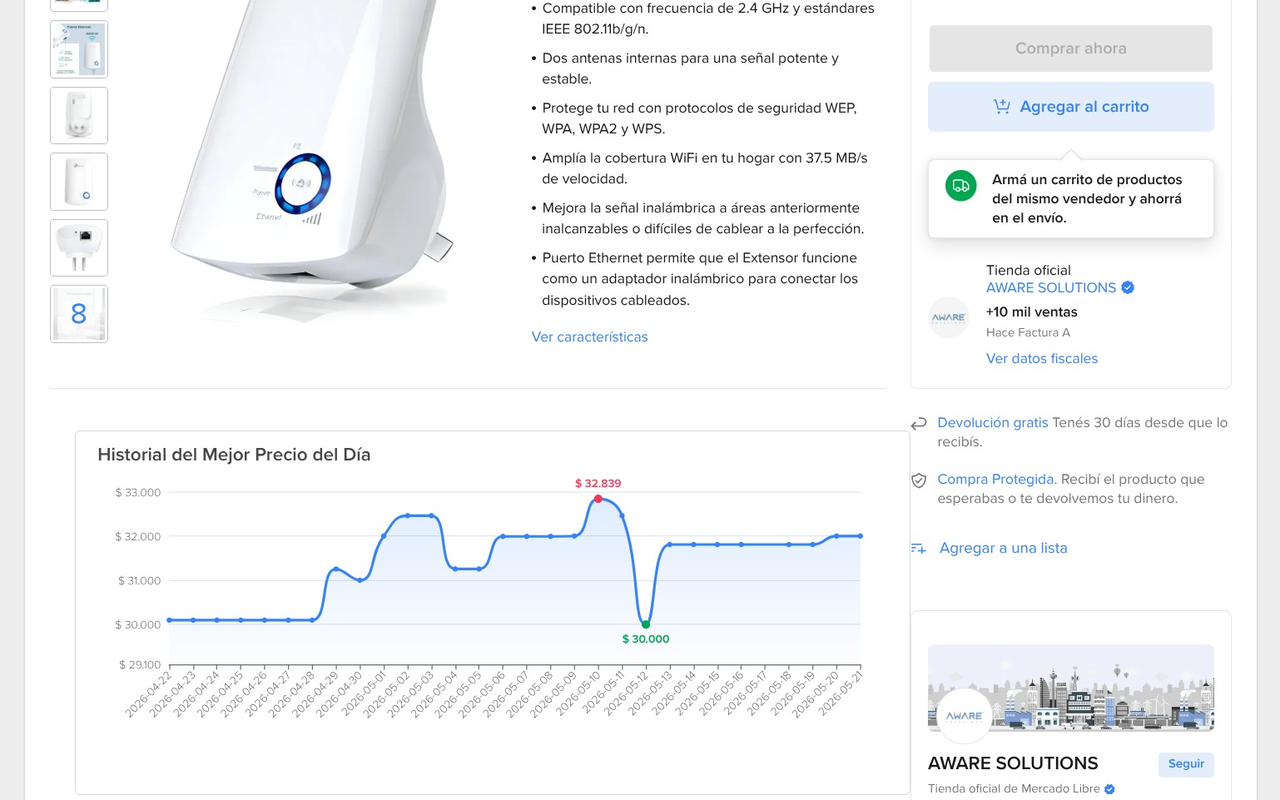Click Agregar a una lista

coord(1003,548)
